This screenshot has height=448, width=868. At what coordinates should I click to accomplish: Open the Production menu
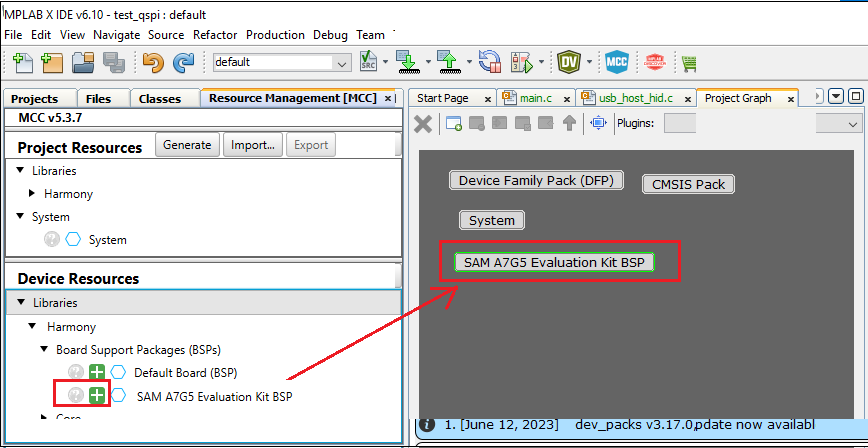(x=275, y=35)
